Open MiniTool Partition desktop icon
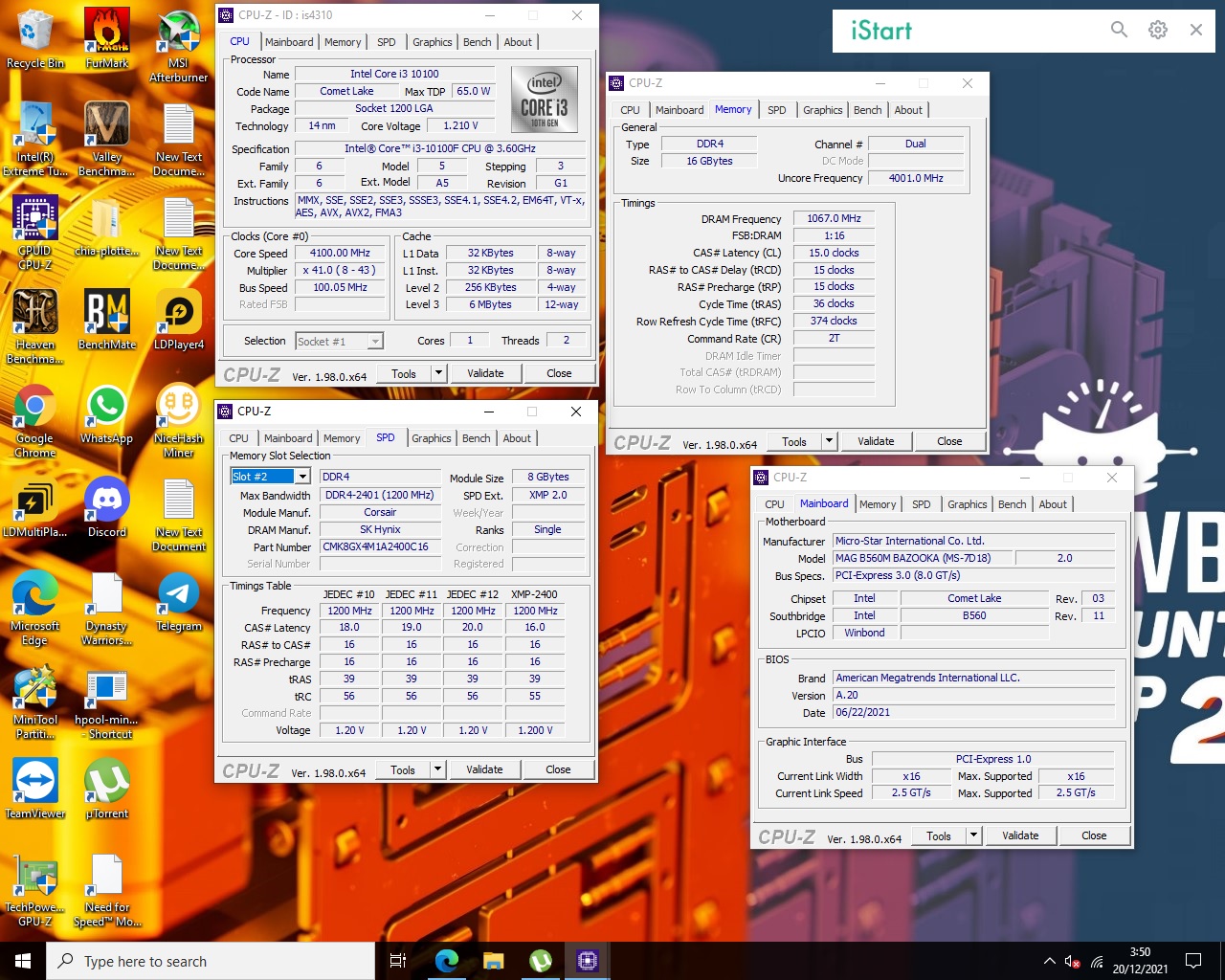This screenshot has height=980, width=1225. (x=35, y=702)
